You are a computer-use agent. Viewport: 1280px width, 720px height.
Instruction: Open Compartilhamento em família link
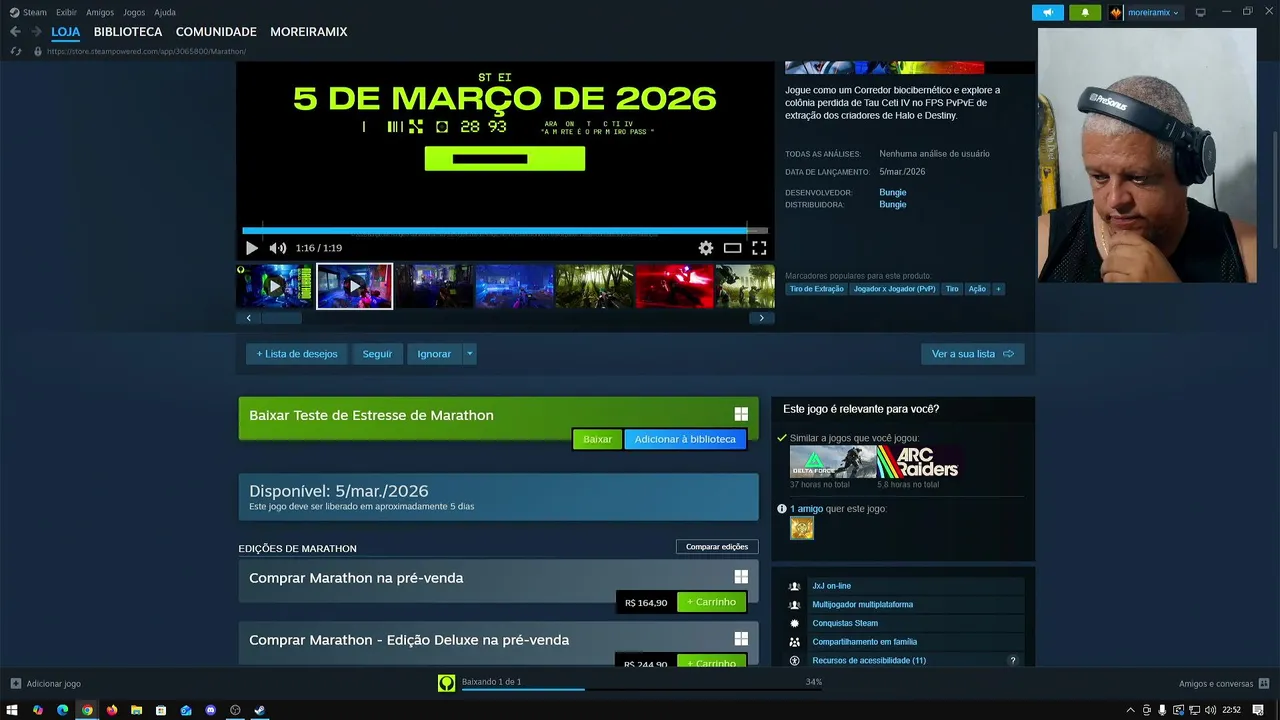pyautogui.click(x=864, y=642)
